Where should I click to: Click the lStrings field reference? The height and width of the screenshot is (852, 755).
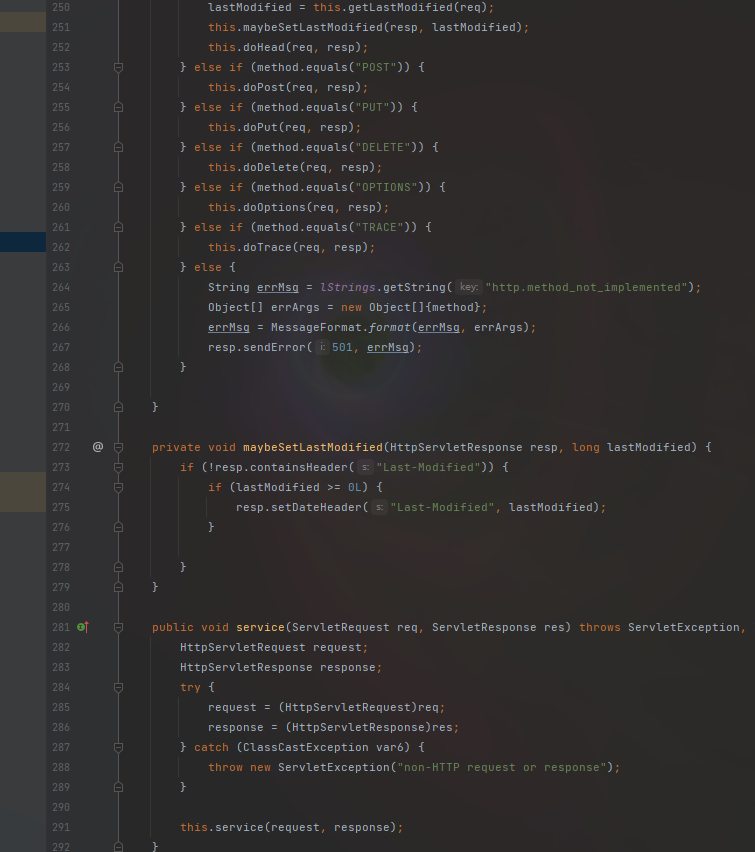pyautogui.click(x=348, y=287)
